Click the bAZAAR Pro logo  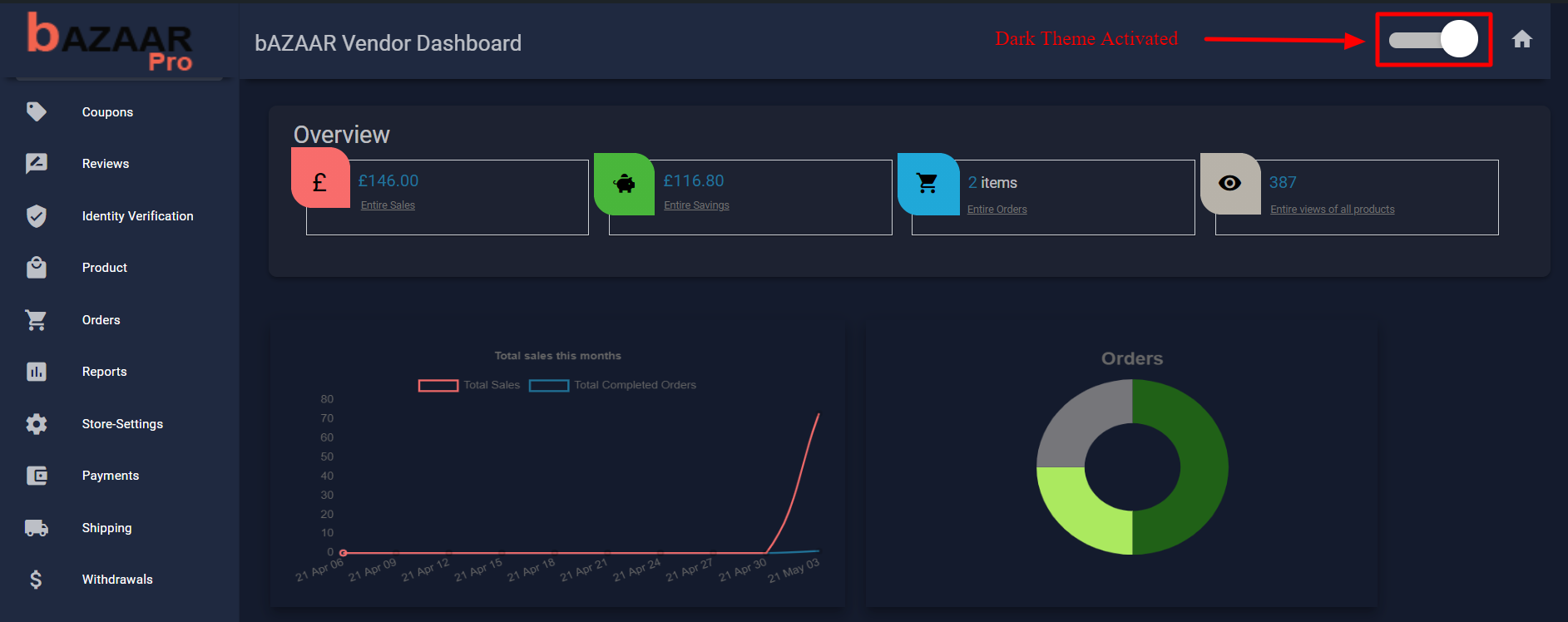110,41
